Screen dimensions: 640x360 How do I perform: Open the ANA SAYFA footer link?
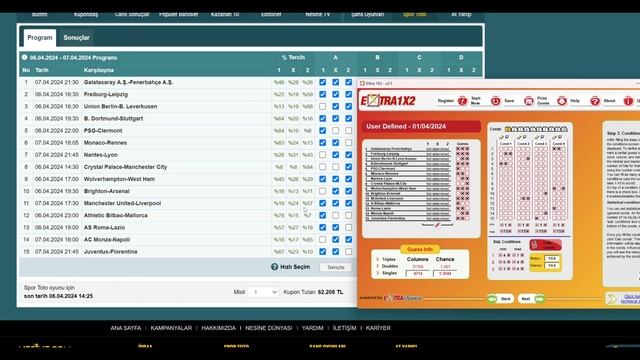pos(126,328)
